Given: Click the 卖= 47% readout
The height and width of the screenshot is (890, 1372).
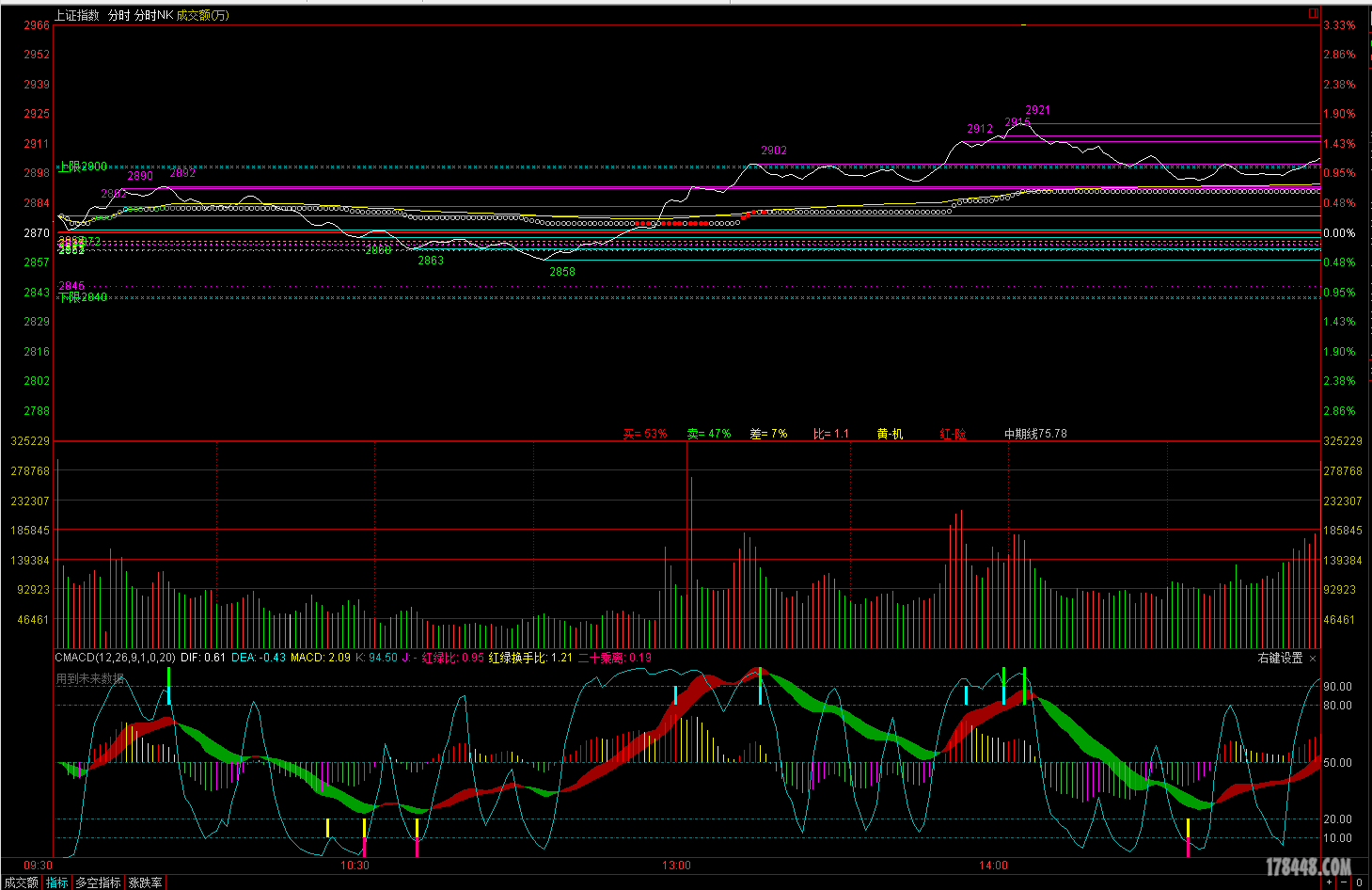Looking at the screenshot, I should 709,434.
